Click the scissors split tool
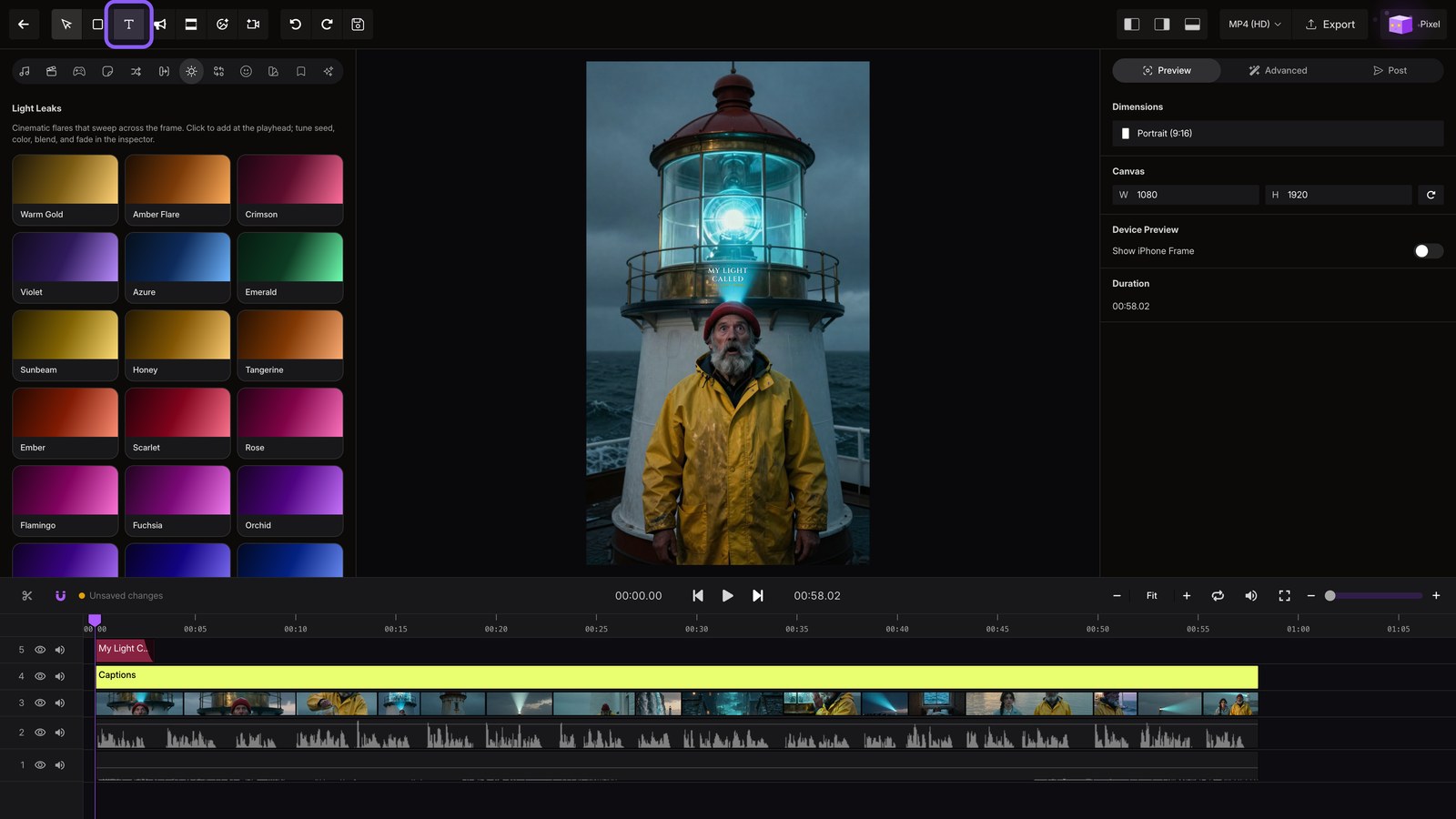Image resolution: width=1456 pixels, height=819 pixels. click(x=27, y=596)
